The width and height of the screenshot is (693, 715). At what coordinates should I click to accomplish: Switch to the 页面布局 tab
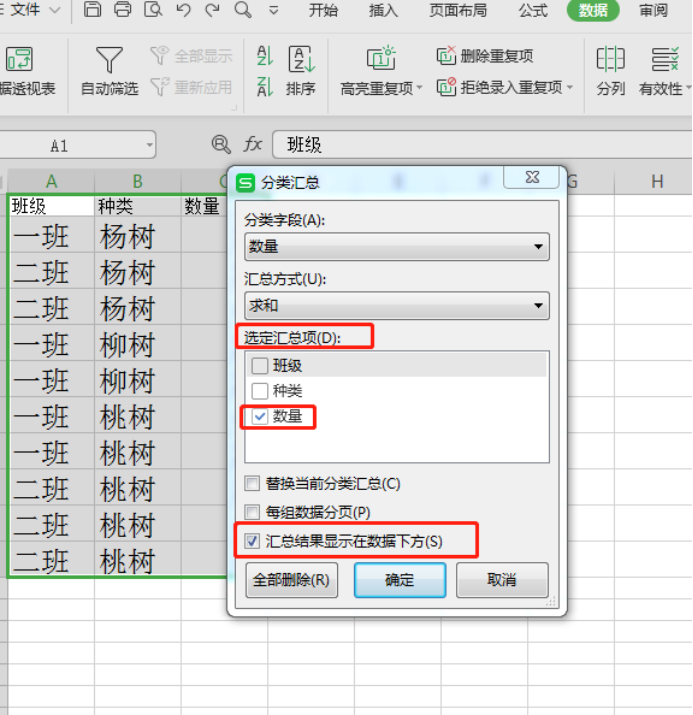(x=458, y=10)
